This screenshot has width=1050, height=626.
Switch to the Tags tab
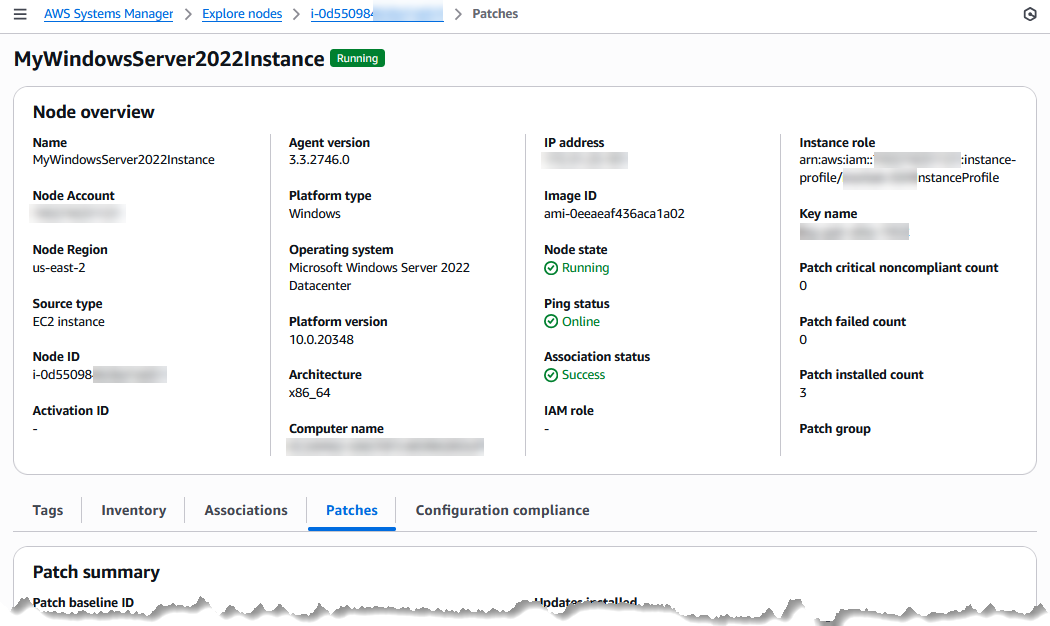pos(47,510)
